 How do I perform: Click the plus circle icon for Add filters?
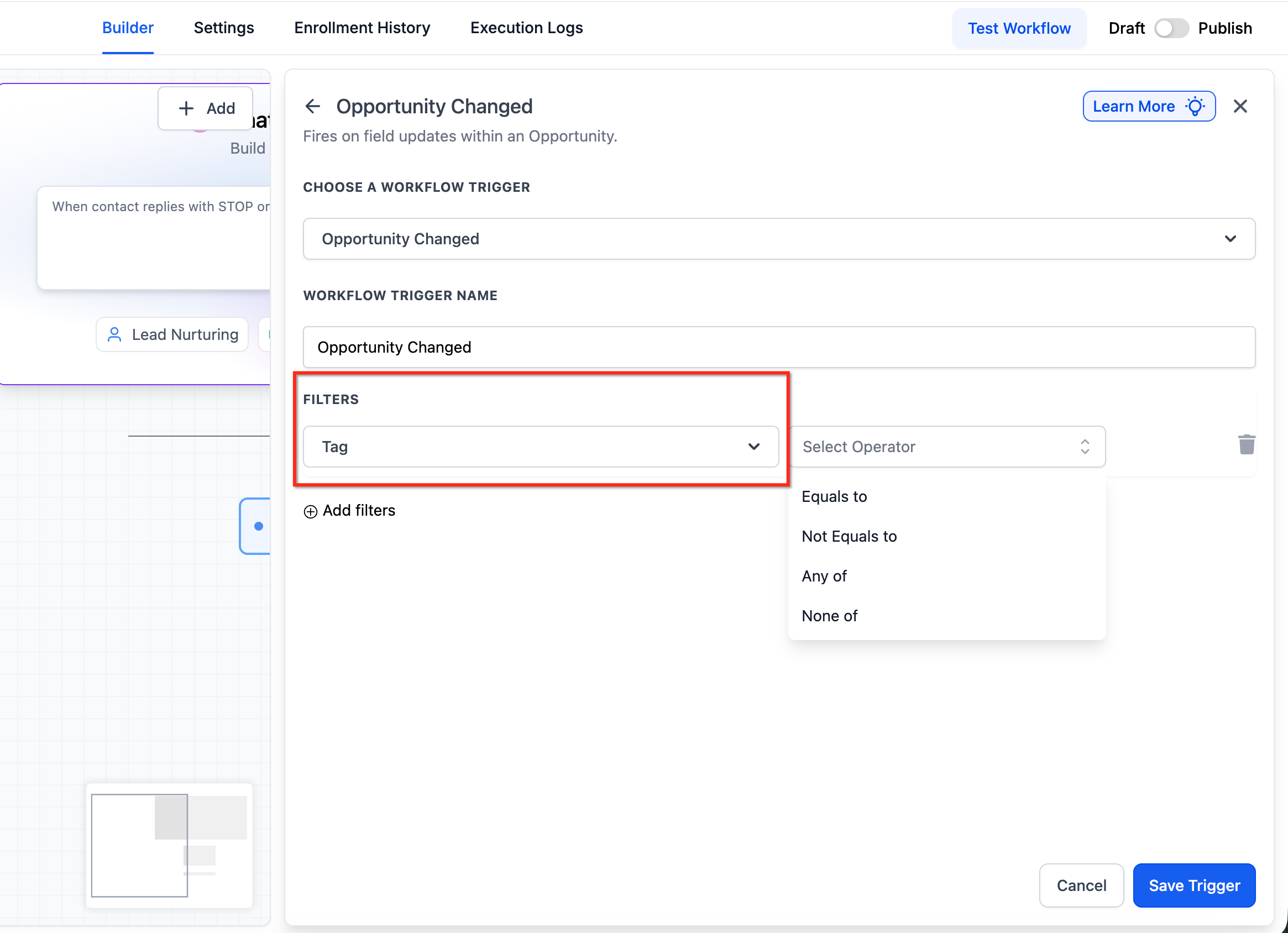(310, 512)
